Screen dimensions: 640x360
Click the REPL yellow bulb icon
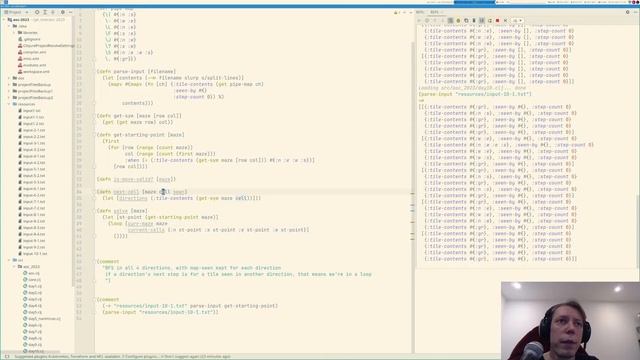458,20
